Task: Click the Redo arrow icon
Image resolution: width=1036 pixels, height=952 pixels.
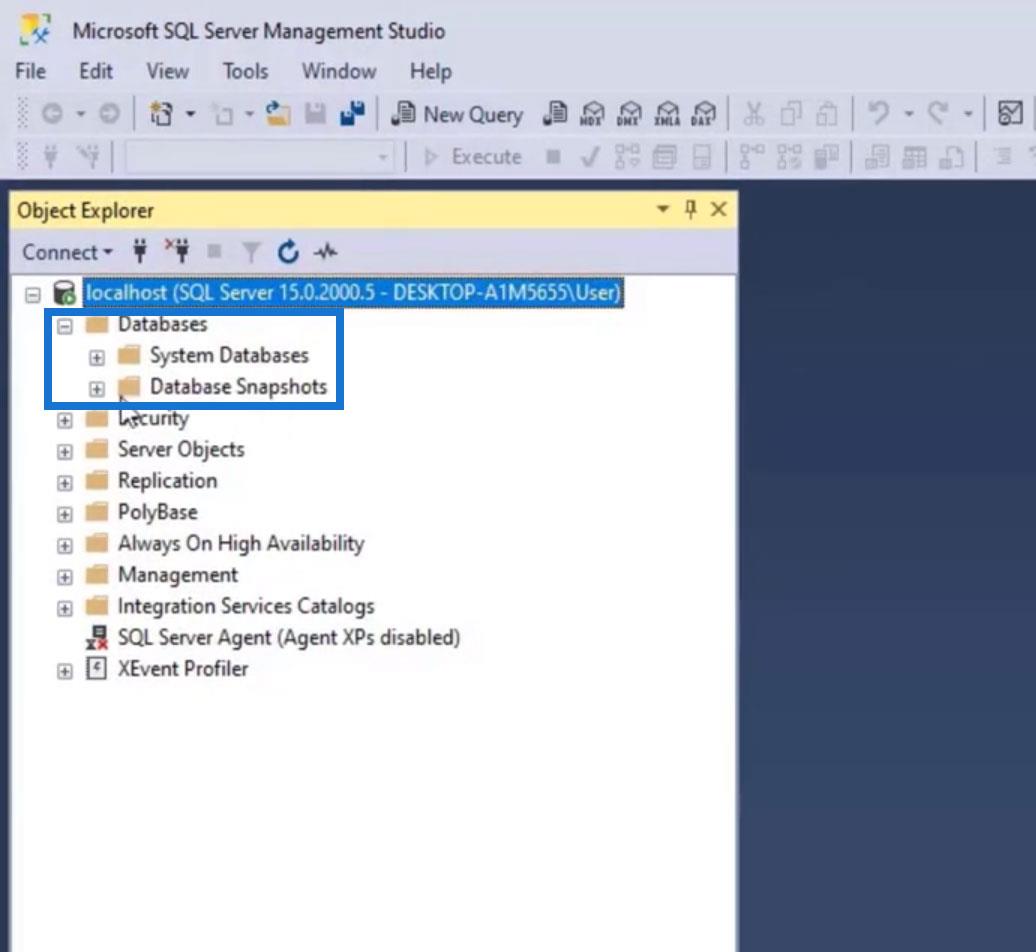Action: [x=938, y=114]
